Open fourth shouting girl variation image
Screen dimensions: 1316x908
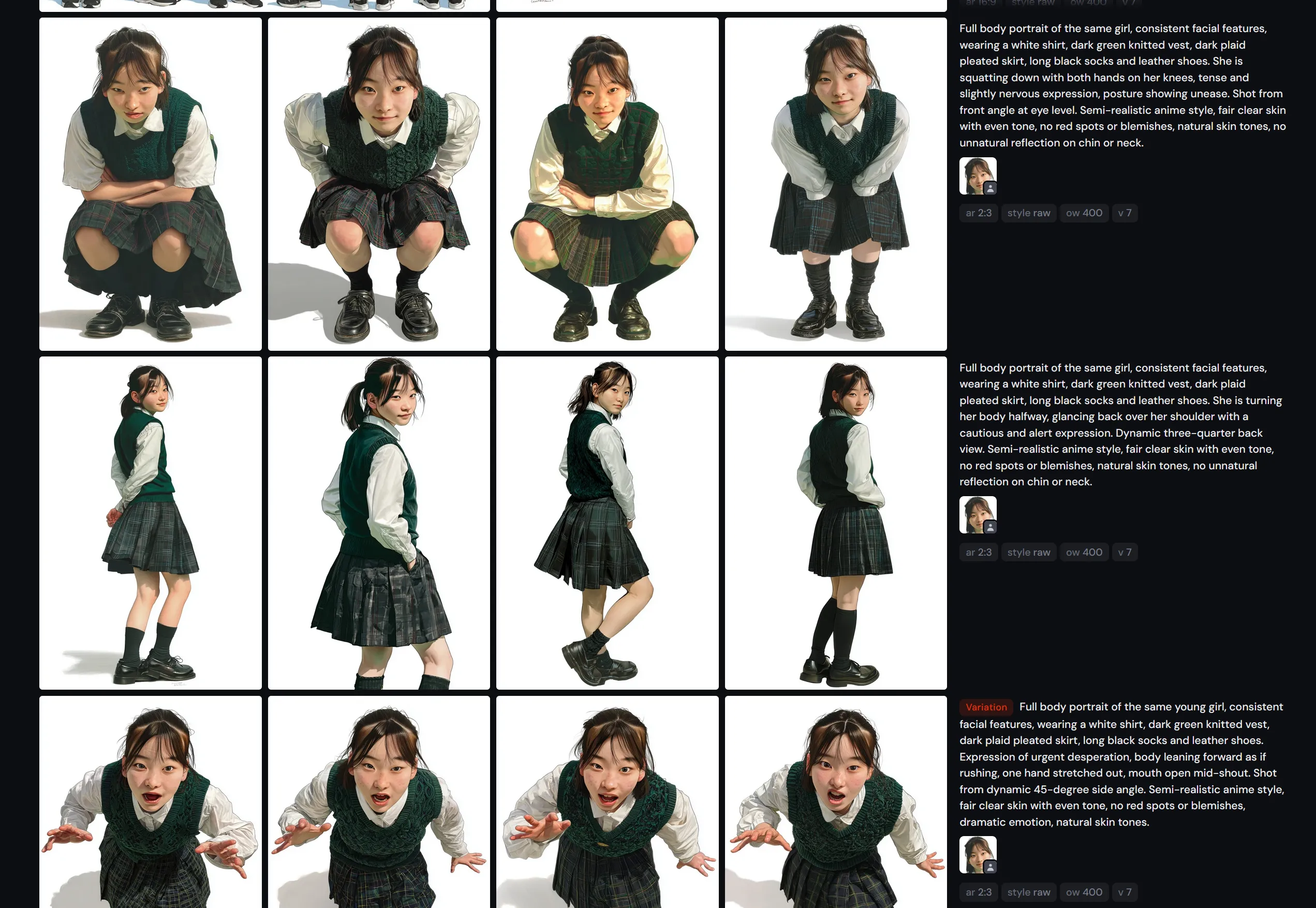pos(836,801)
